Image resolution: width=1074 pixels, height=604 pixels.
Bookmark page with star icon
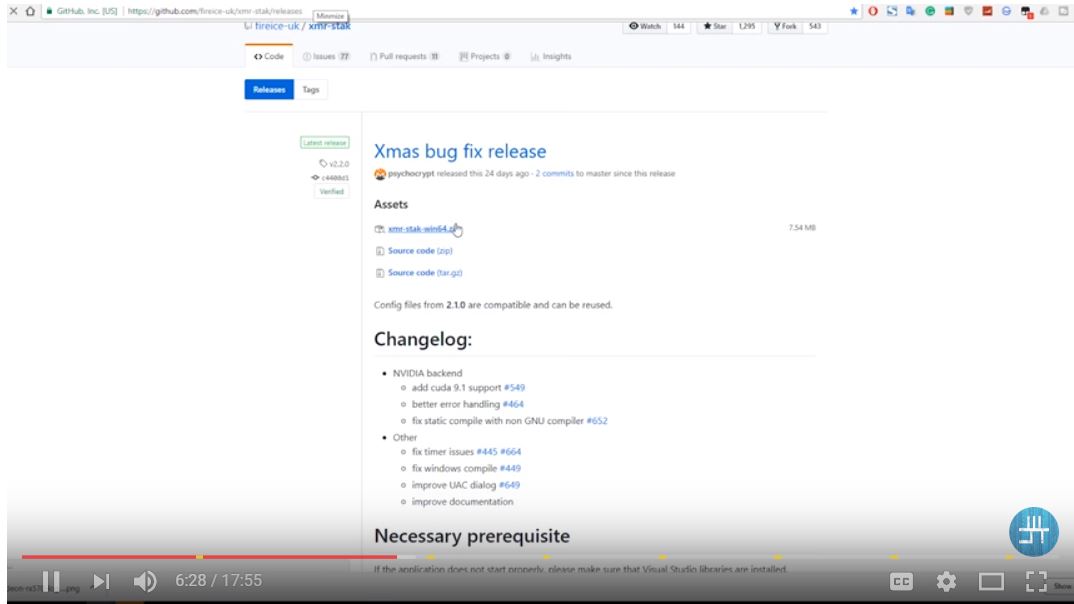click(853, 11)
